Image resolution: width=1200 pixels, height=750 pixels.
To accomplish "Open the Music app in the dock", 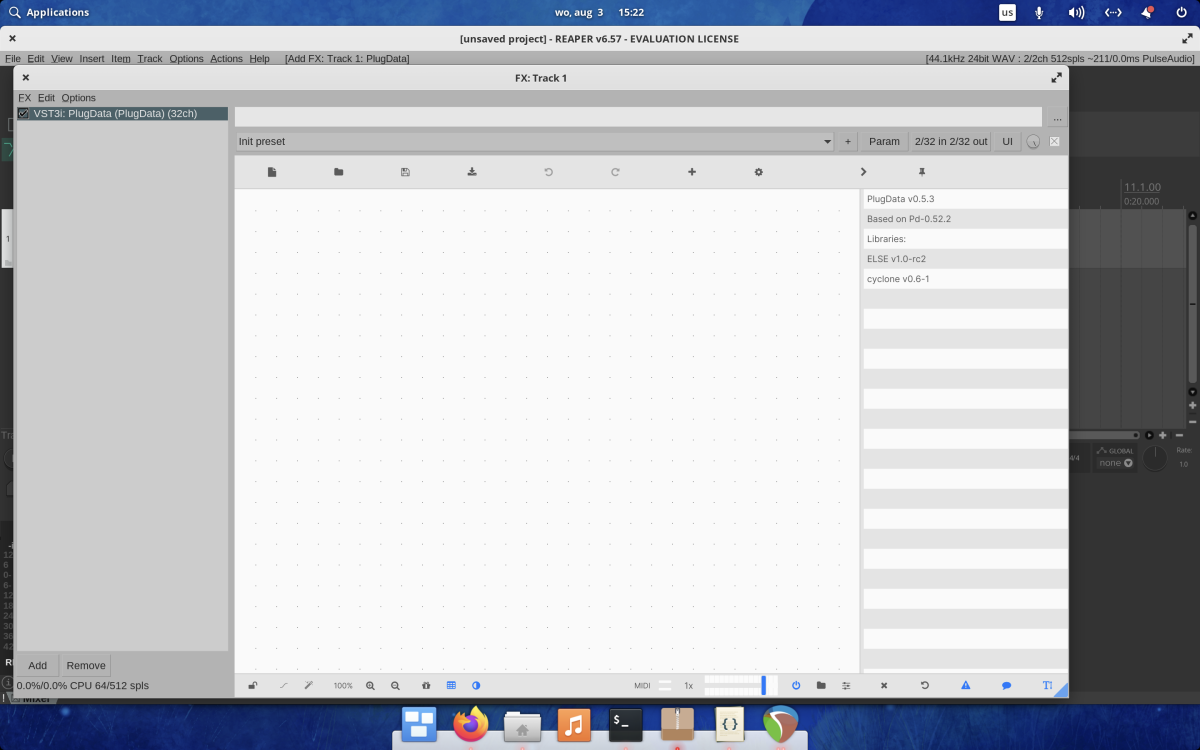I will tap(574, 723).
